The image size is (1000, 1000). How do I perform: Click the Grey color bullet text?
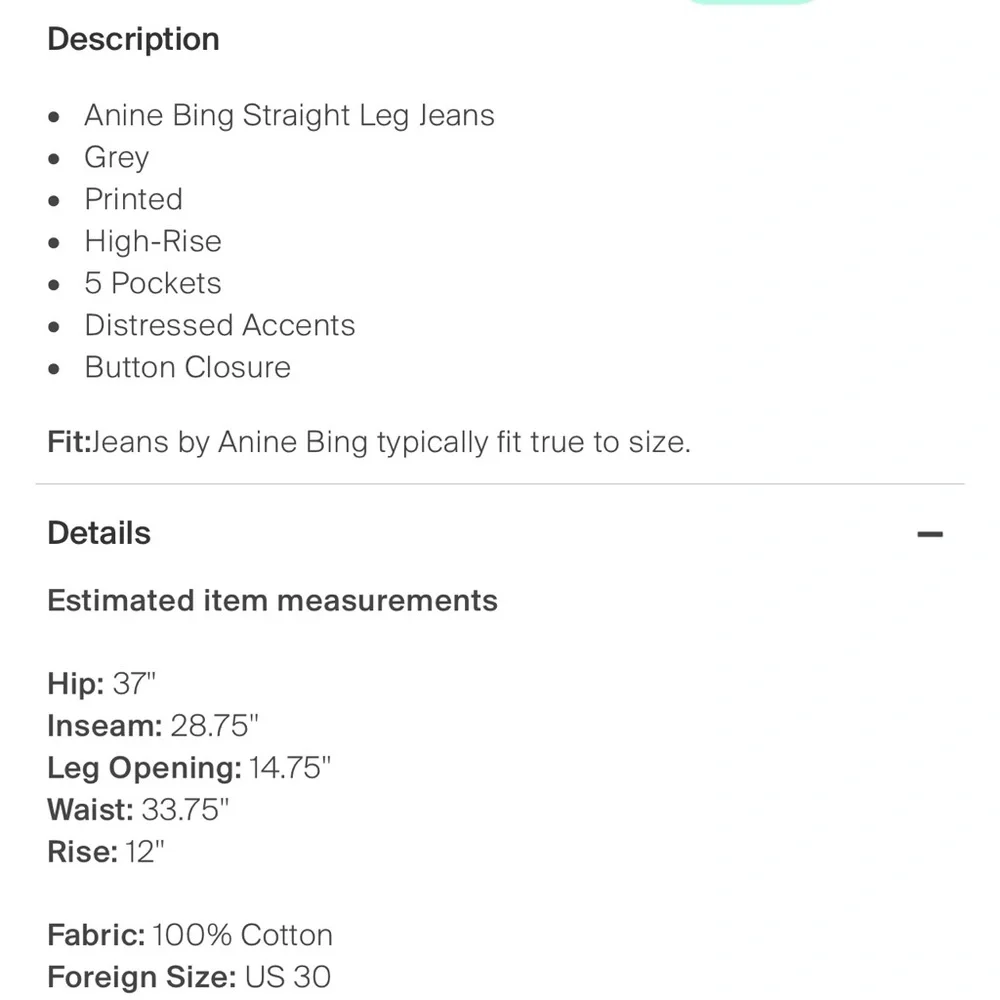116,157
